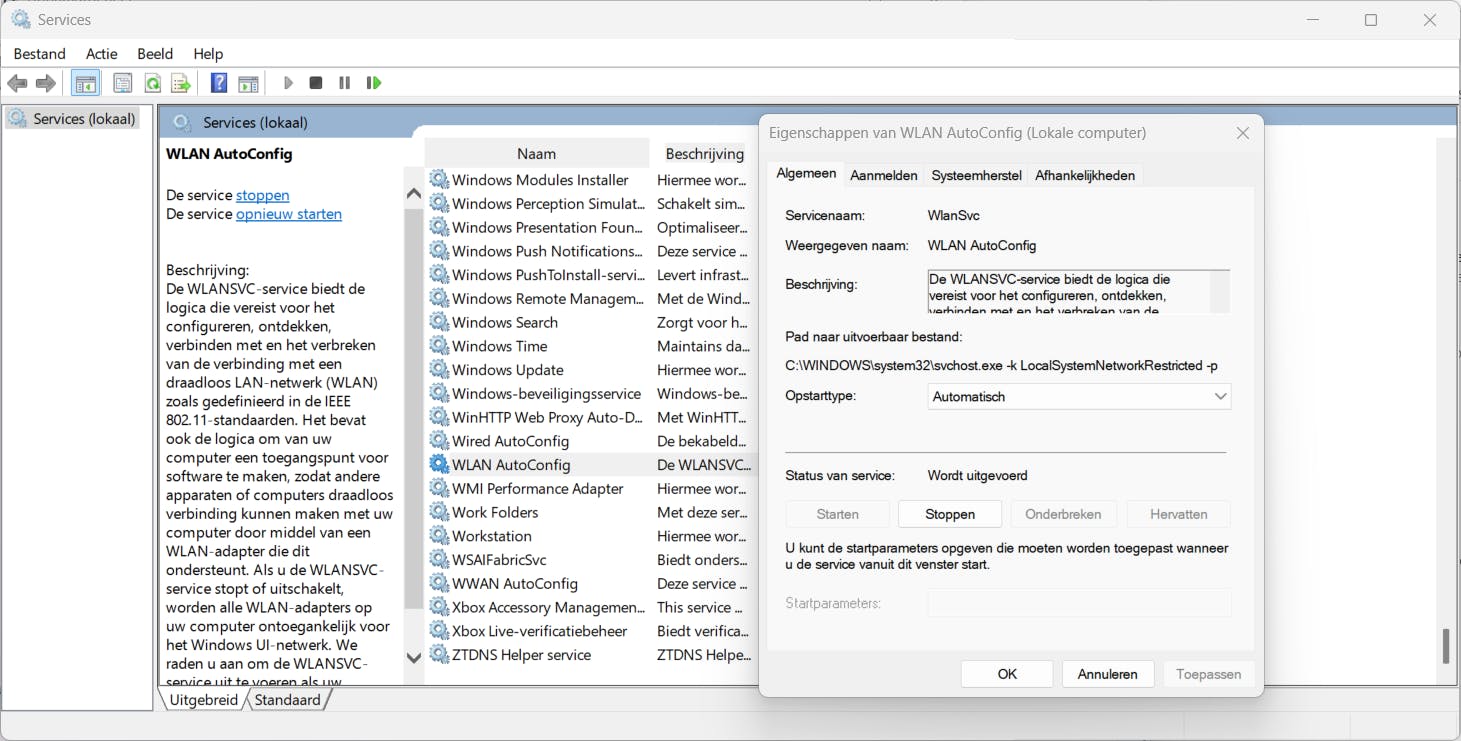Select the gear icon beside WLAN AutoConfig
This screenshot has height=741, width=1461.
click(439, 465)
